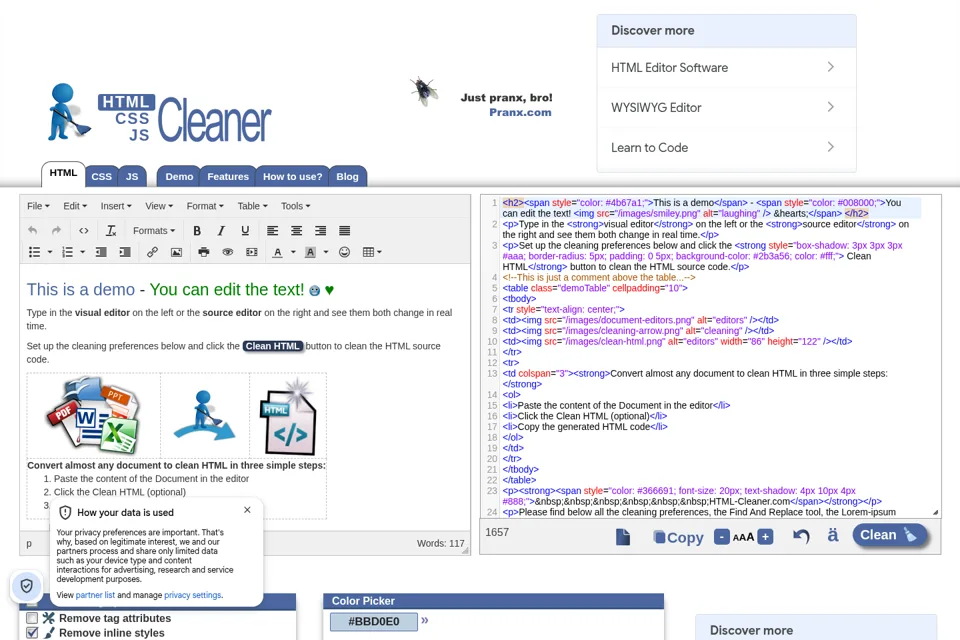Preview the document with eye icon

(x=228, y=252)
